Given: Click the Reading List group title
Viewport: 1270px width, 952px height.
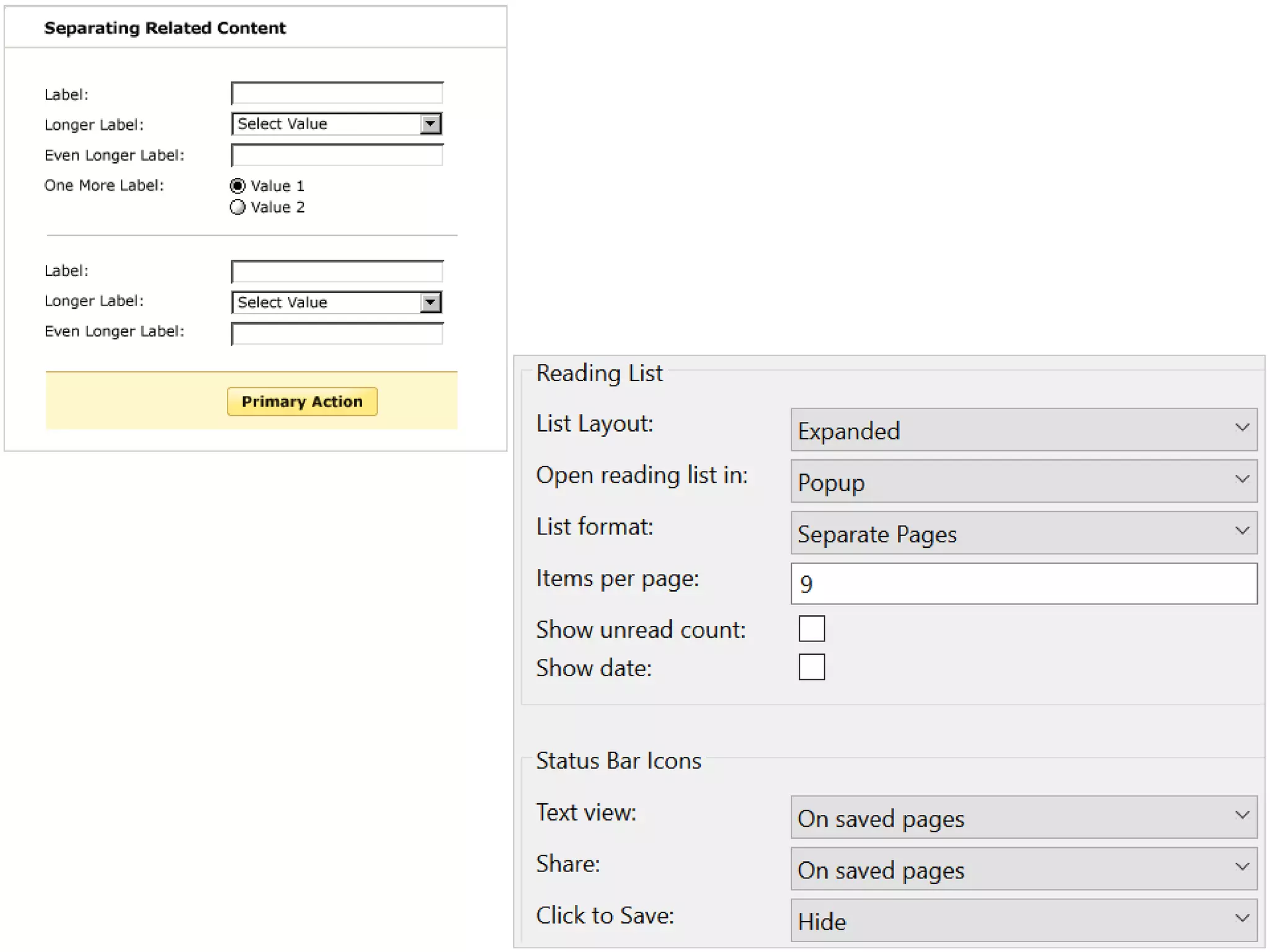Looking at the screenshot, I should (599, 374).
